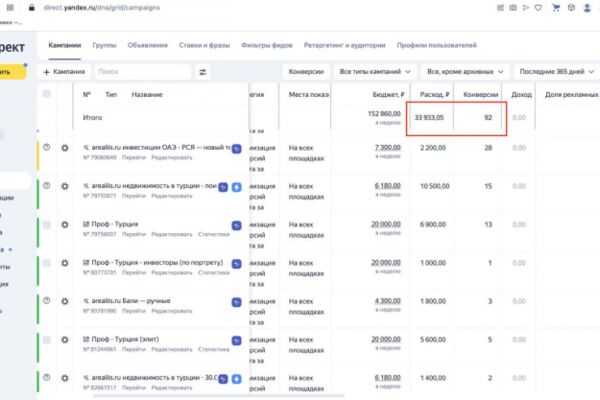Click status circle icon for недвижимость в турции - 30.0

pyautogui.click(x=47, y=377)
